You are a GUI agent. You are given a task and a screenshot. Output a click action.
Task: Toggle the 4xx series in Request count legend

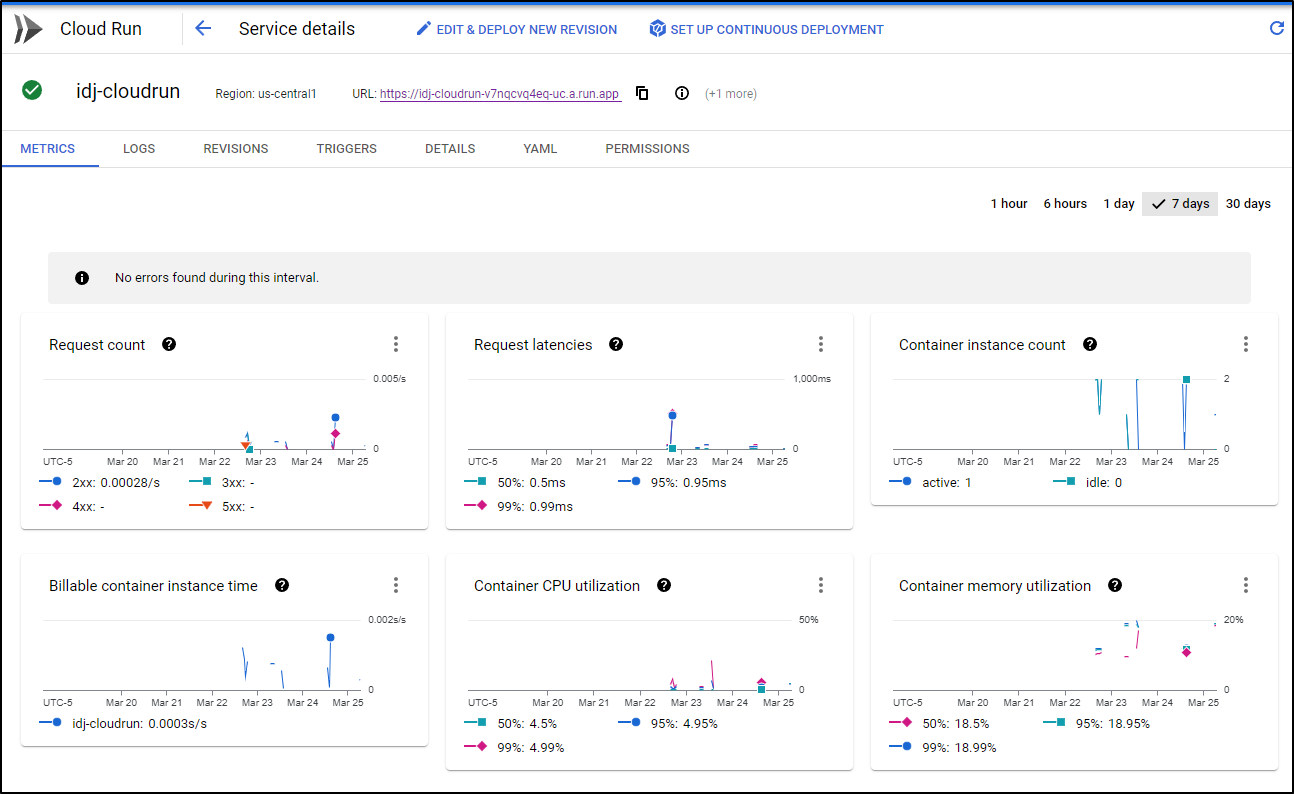pos(73,506)
